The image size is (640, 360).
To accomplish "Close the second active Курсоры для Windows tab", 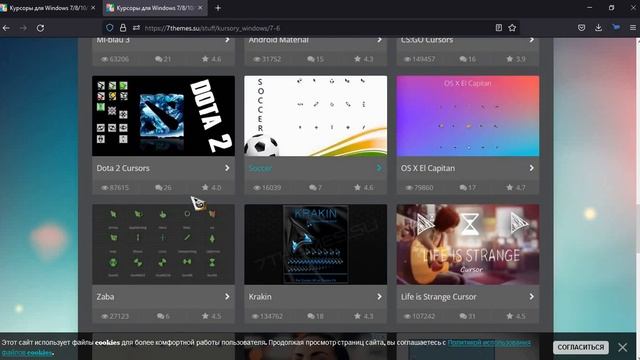I will click(x=200, y=8).
